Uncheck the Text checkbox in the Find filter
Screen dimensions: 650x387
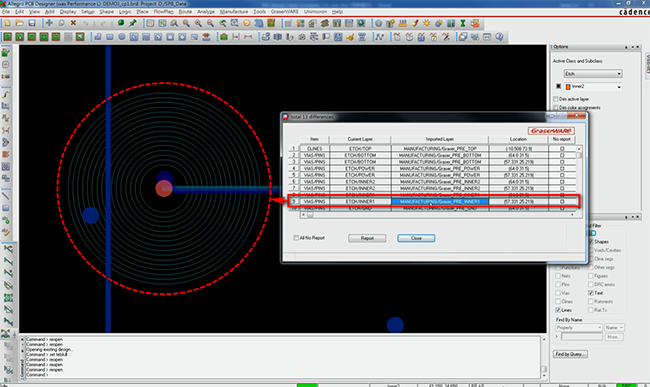click(590, 293)
